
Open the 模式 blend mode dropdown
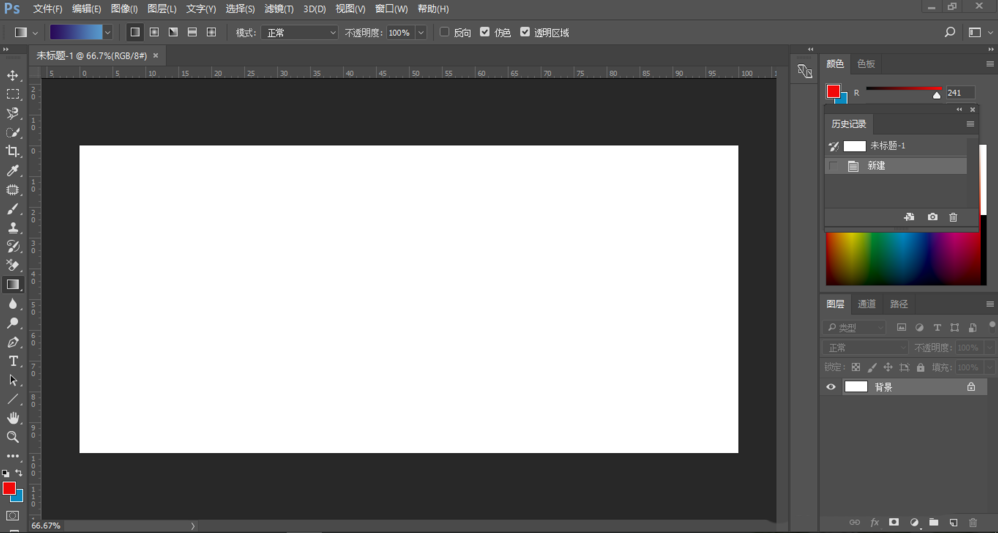[x=300, y=32]
